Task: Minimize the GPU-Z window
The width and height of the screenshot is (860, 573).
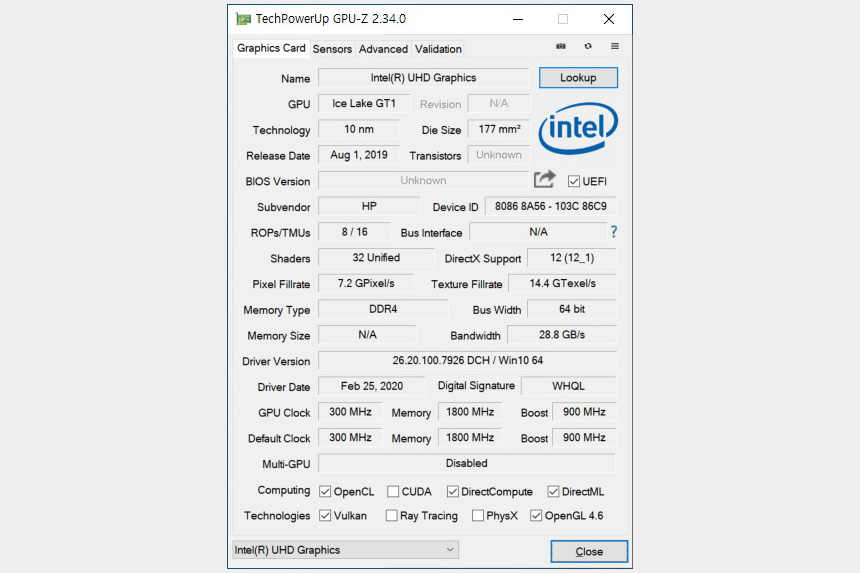Action: tap(518, 19)
